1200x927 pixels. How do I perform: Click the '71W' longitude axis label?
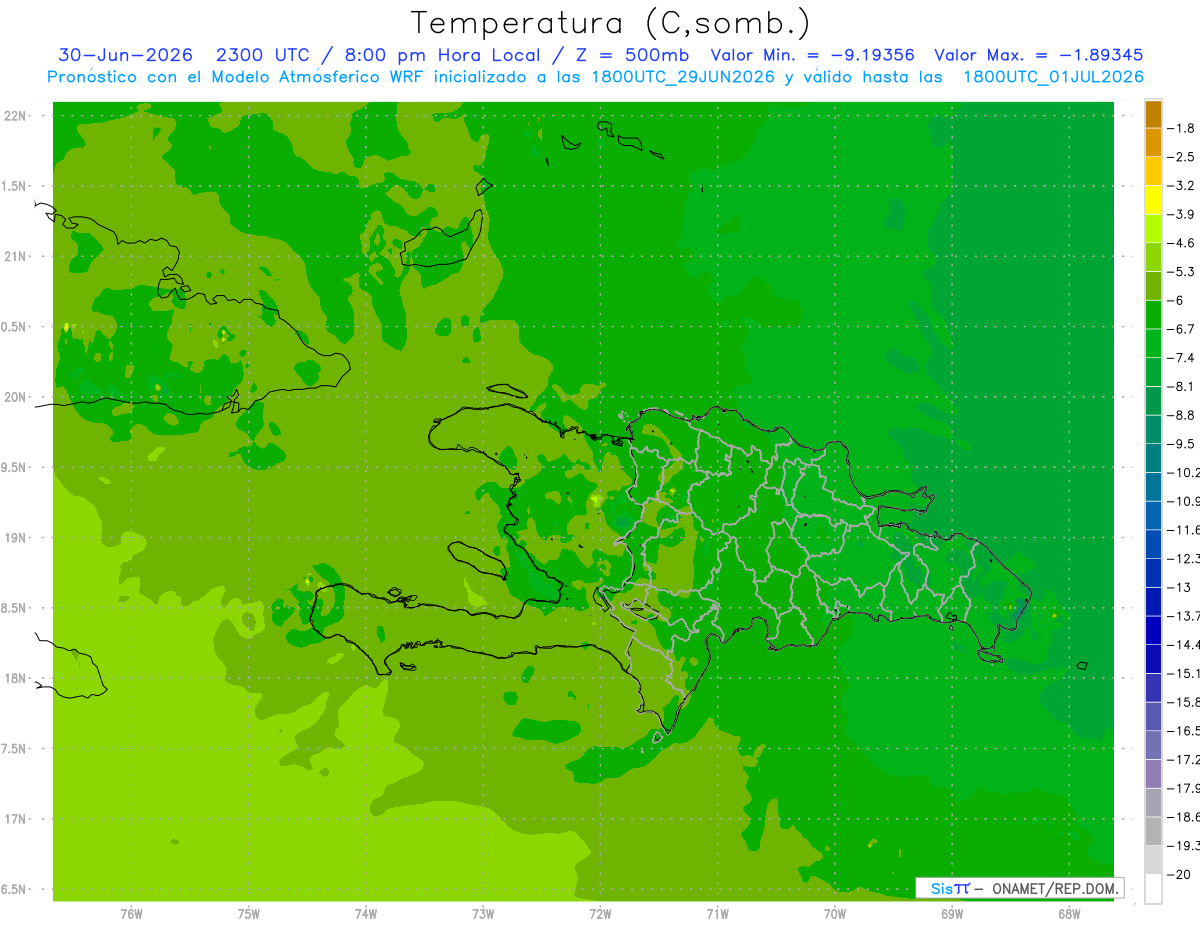point(717,913)
